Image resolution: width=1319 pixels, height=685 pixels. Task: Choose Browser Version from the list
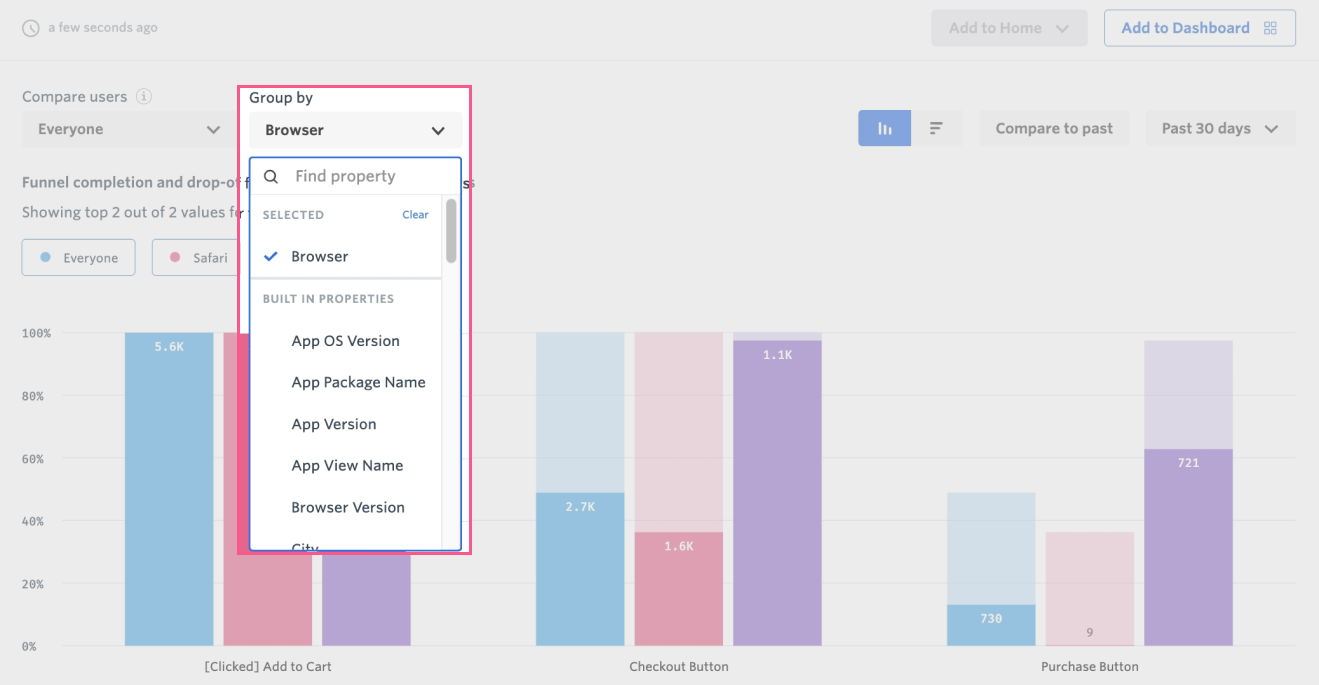click(347, 507)
